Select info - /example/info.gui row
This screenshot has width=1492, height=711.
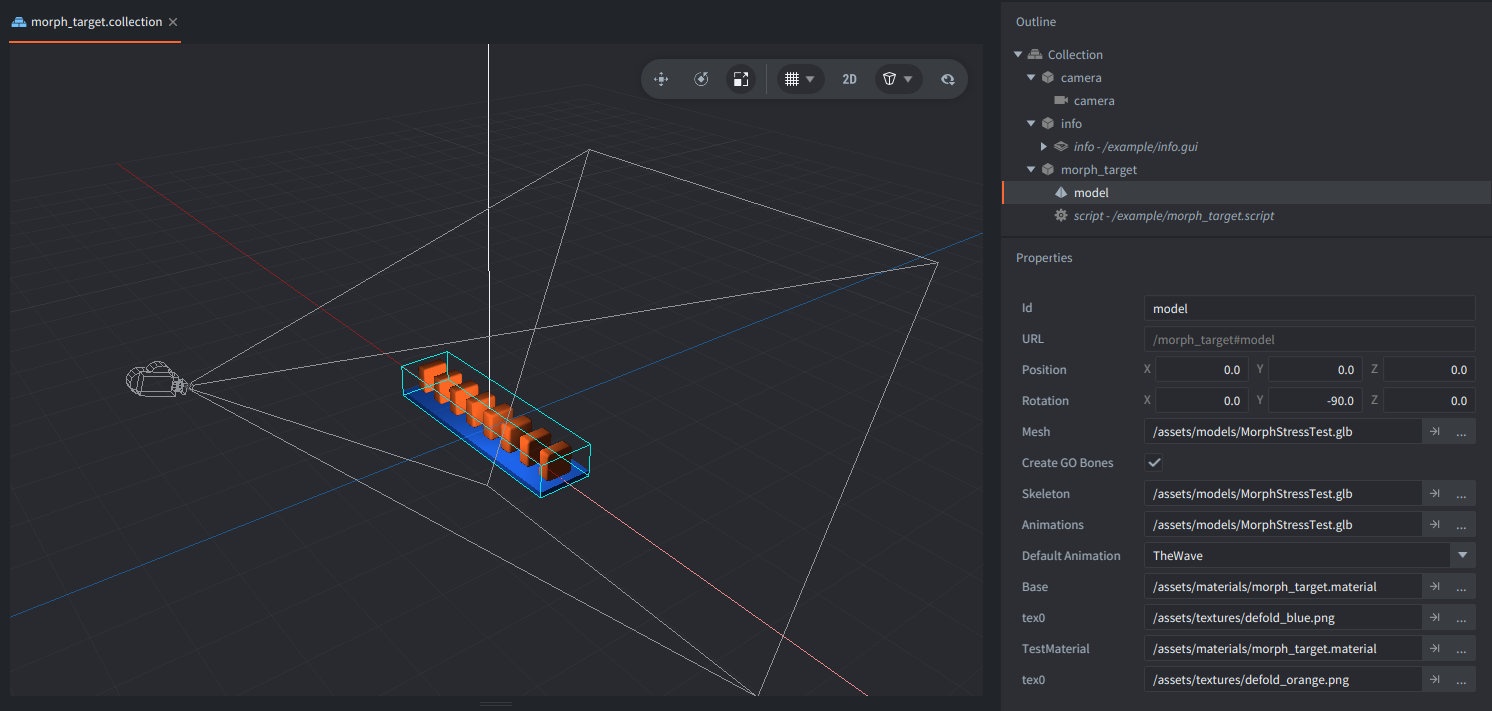1246,147
